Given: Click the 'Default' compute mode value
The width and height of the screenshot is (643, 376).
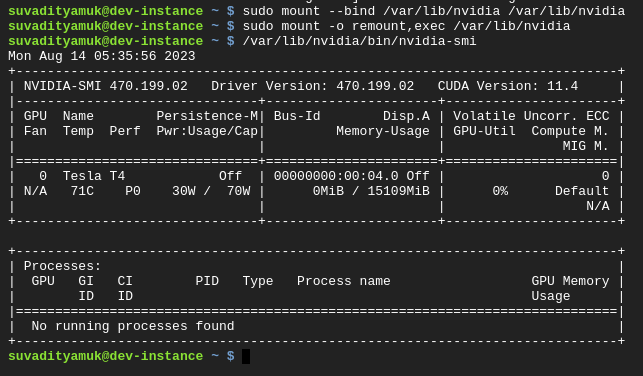Looking at the screenshot, I should (582, 191).
